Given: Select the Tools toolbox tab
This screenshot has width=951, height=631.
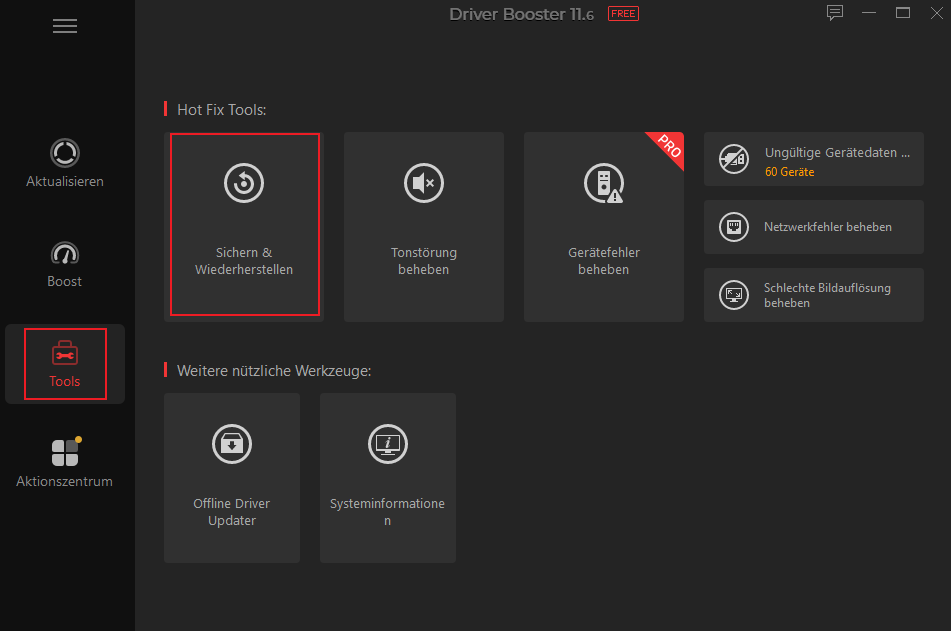Looking at the screenshot, I should (x=65, y=364).
